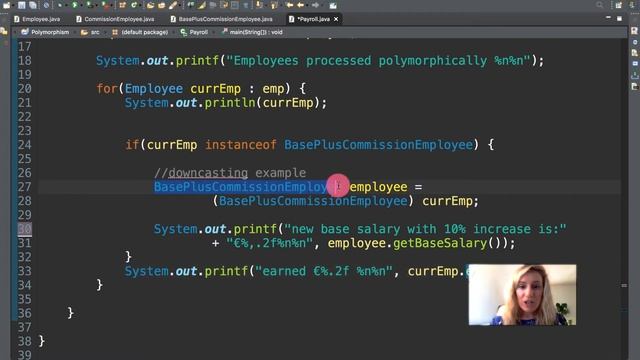Click 'employee' variable on line 27
Image resolution: width=640 pixels, height=360 pixels.
[378, 187]
